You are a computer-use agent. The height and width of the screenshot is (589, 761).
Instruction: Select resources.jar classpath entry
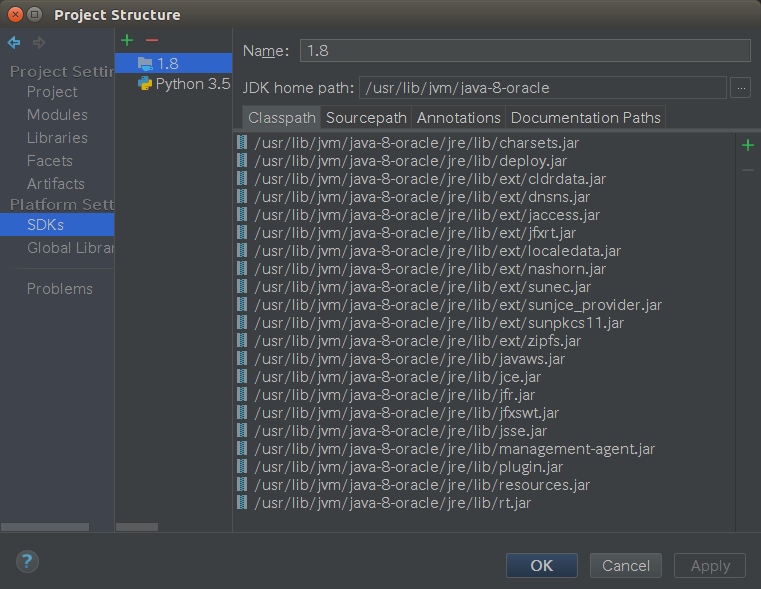[422, 484]
